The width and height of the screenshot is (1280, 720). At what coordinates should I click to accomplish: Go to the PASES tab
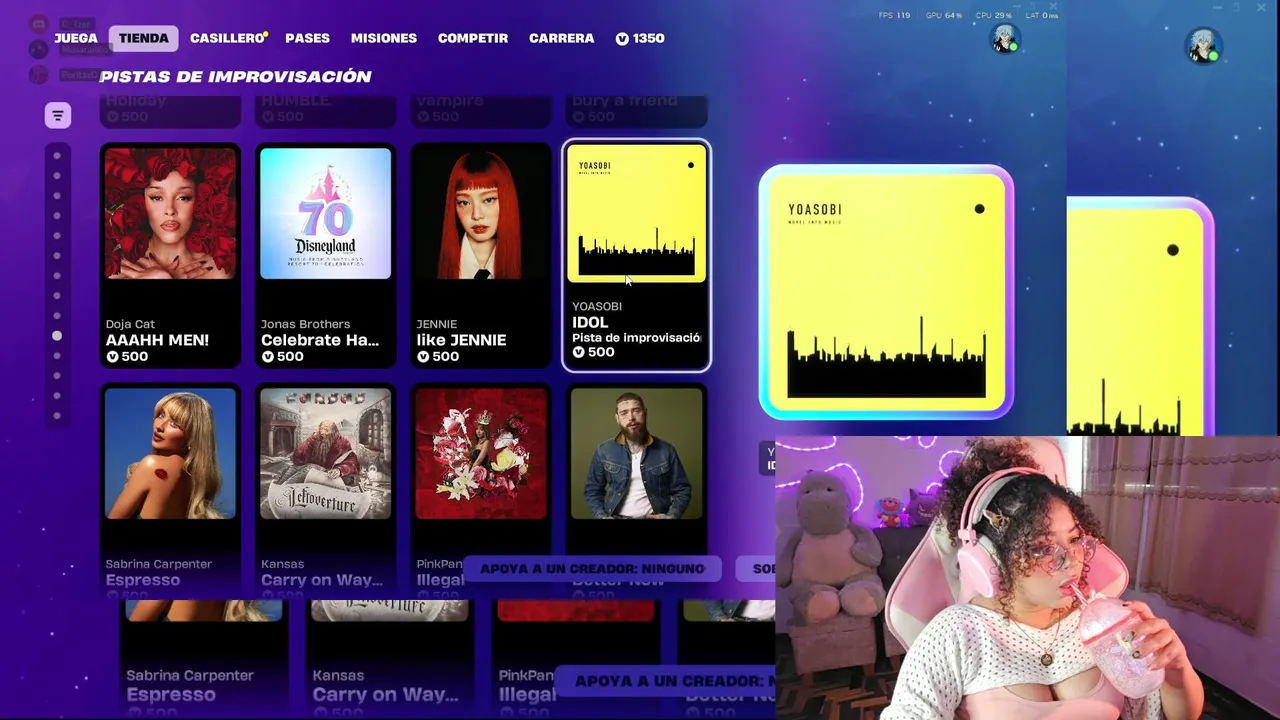coord(307,38)
